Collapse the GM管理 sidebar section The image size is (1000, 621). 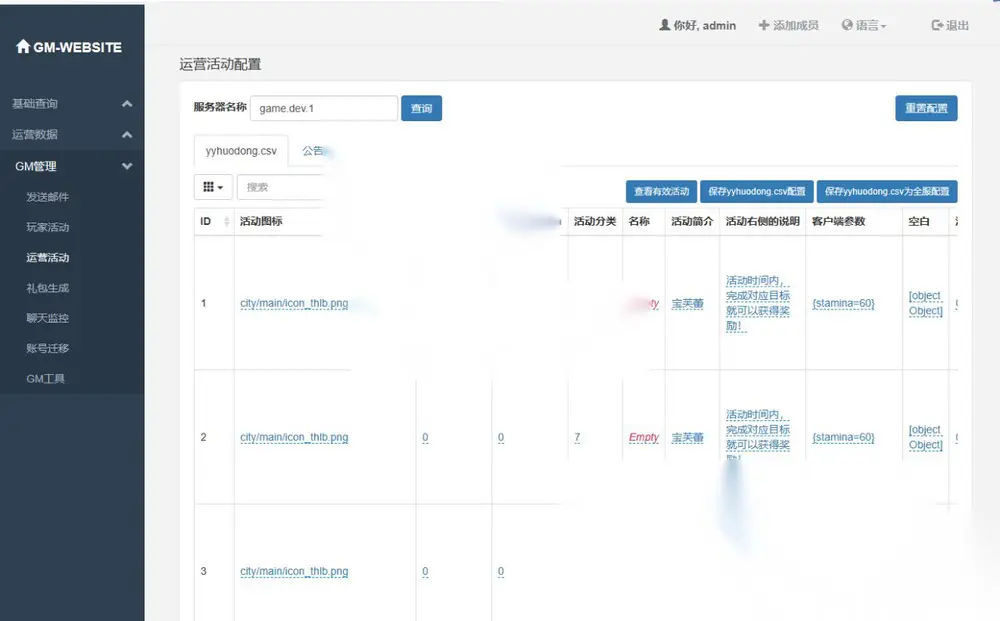pyautogui.click(x=72, y=166)
